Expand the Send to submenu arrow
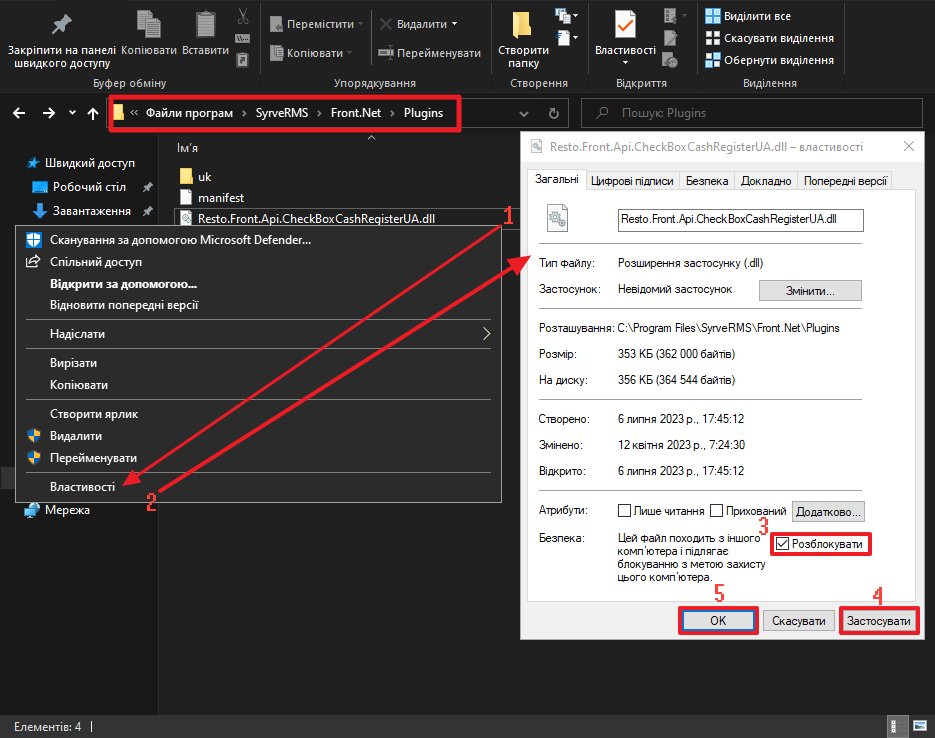This screenshot has height=738, width=935. (487, 334)
